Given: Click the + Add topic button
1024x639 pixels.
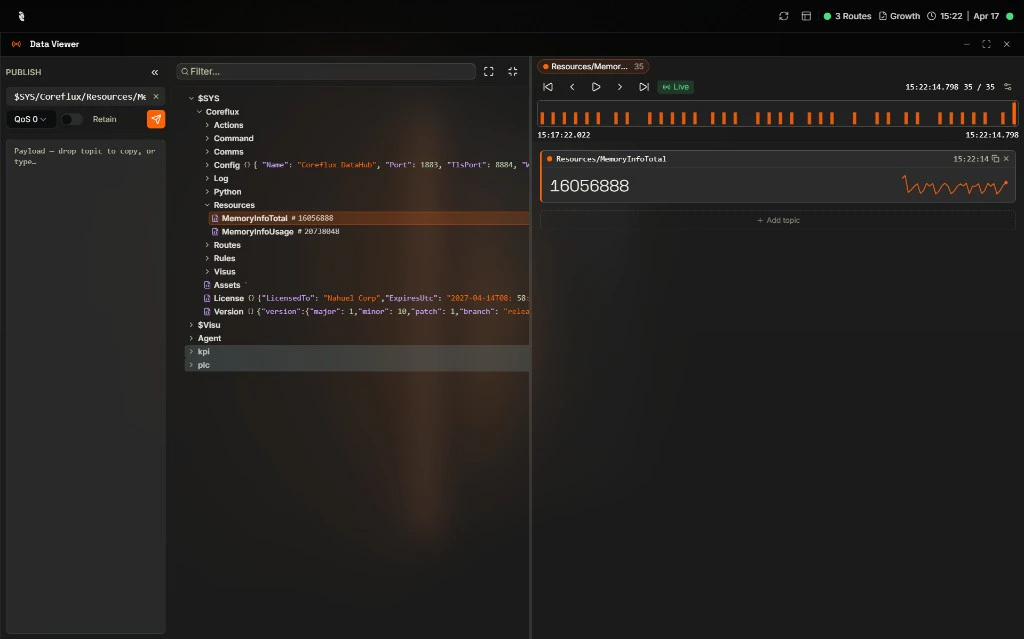Looking at the screenshot, I should pyautogui.click(x=778, y=220).
